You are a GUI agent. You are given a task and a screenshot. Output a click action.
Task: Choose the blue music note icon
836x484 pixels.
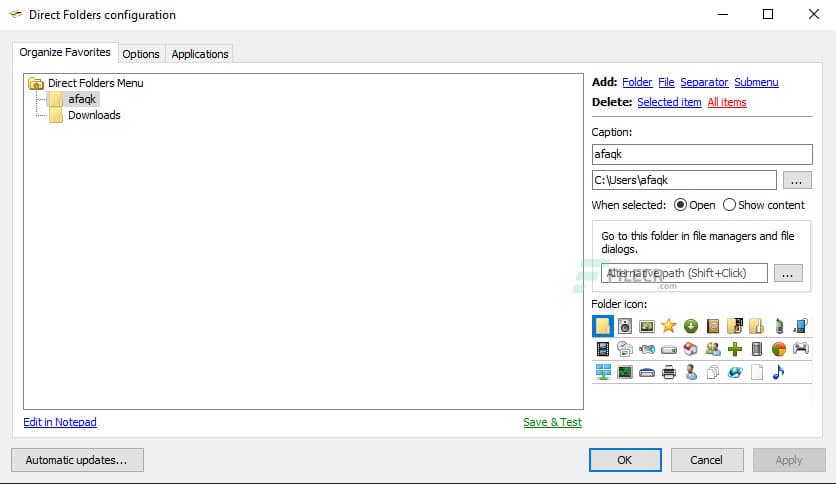(x=779, y=372)
